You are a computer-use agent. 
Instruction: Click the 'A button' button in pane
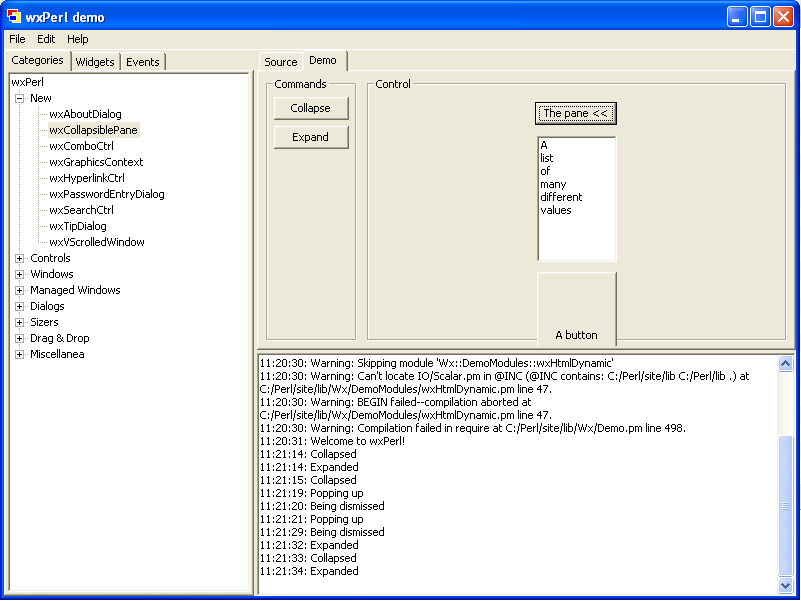coord(576,308)
